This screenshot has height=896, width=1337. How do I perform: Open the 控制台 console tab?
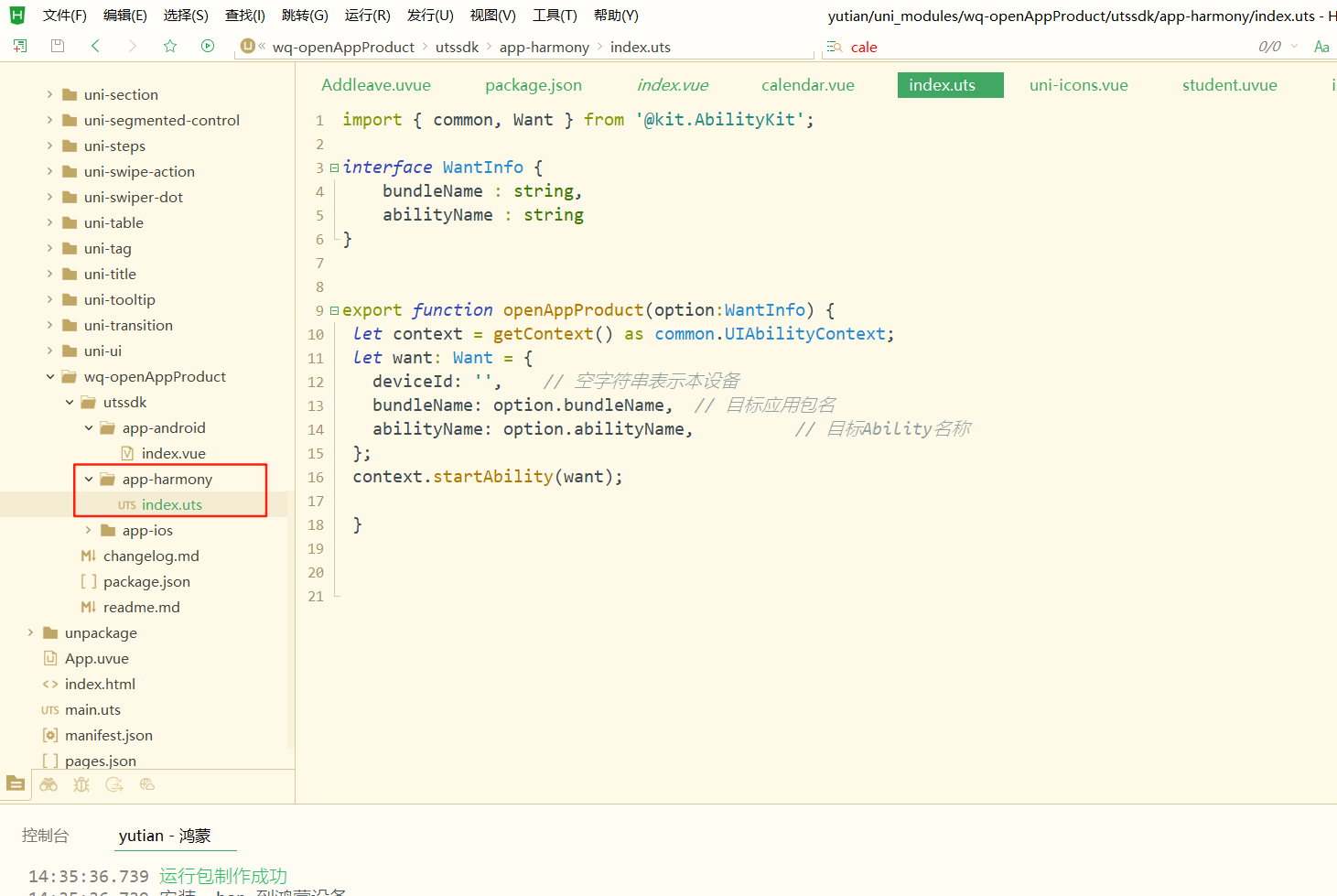46,836
